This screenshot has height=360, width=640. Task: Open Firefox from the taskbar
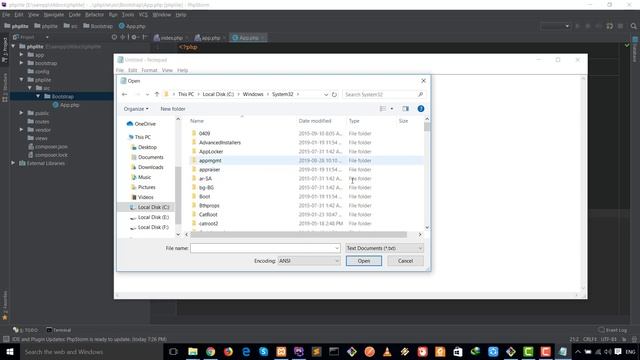click(x=228, y=351)
